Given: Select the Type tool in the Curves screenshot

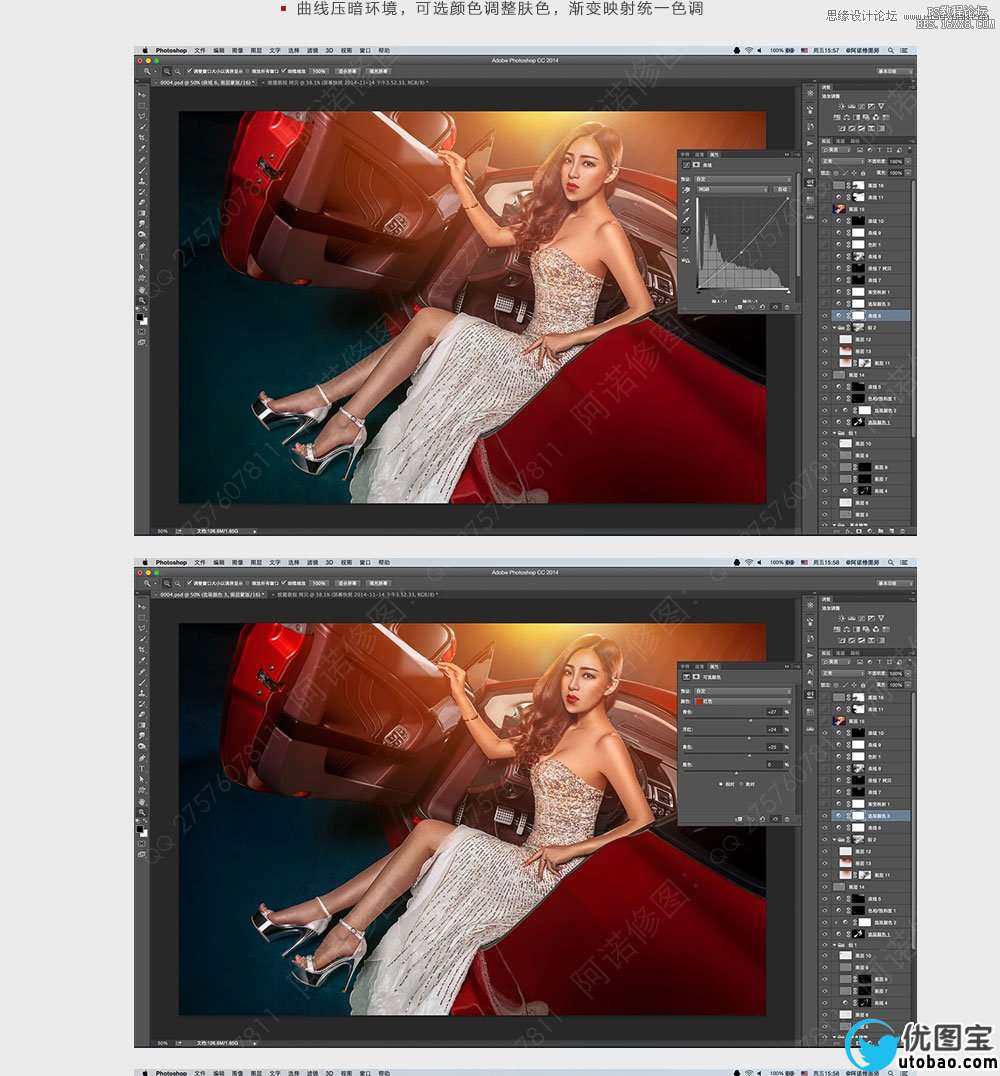Looking at the screenshot, I should (x=141, y=257).
